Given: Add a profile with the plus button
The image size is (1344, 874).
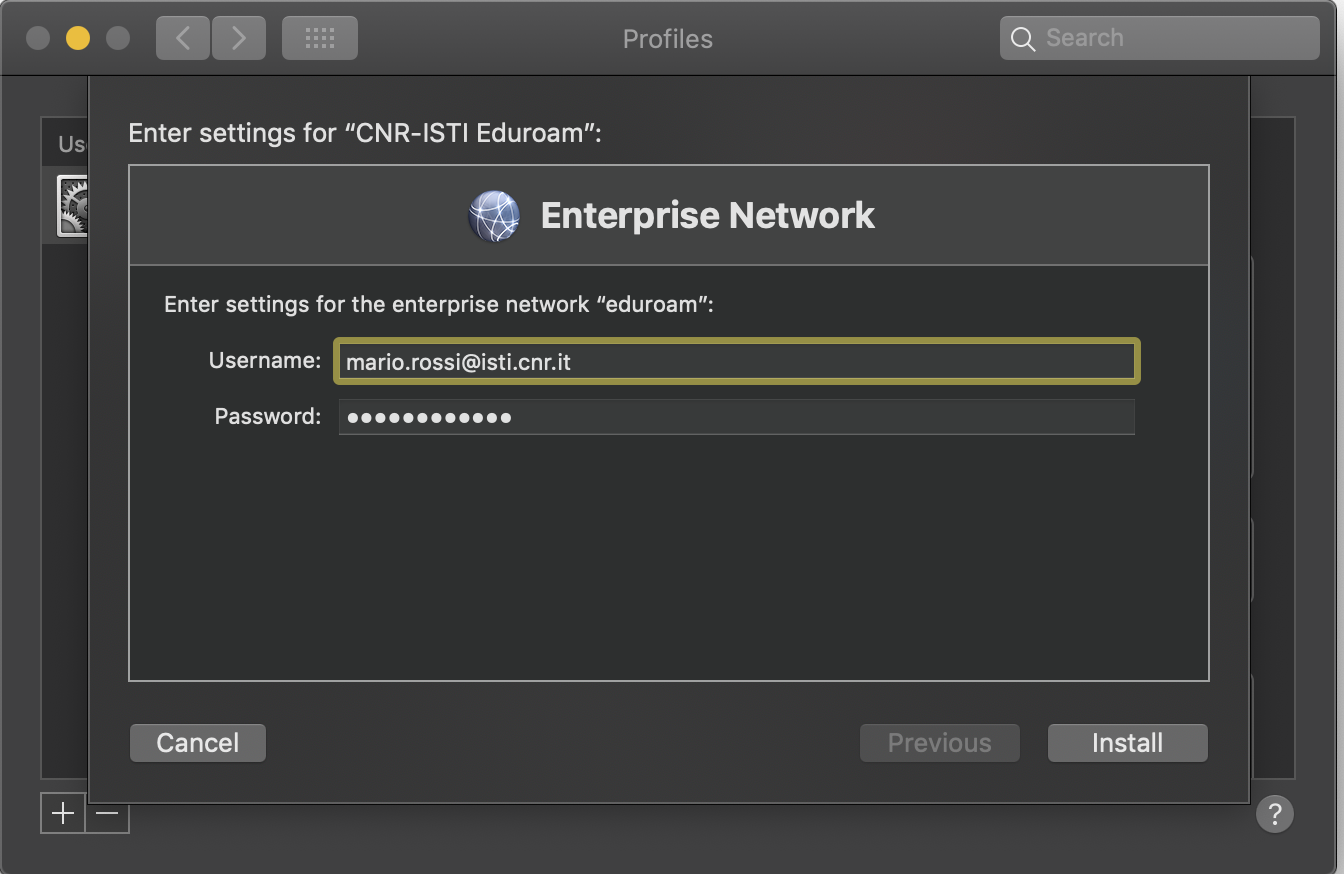Looking at the screenshot, I should (63, 813).
